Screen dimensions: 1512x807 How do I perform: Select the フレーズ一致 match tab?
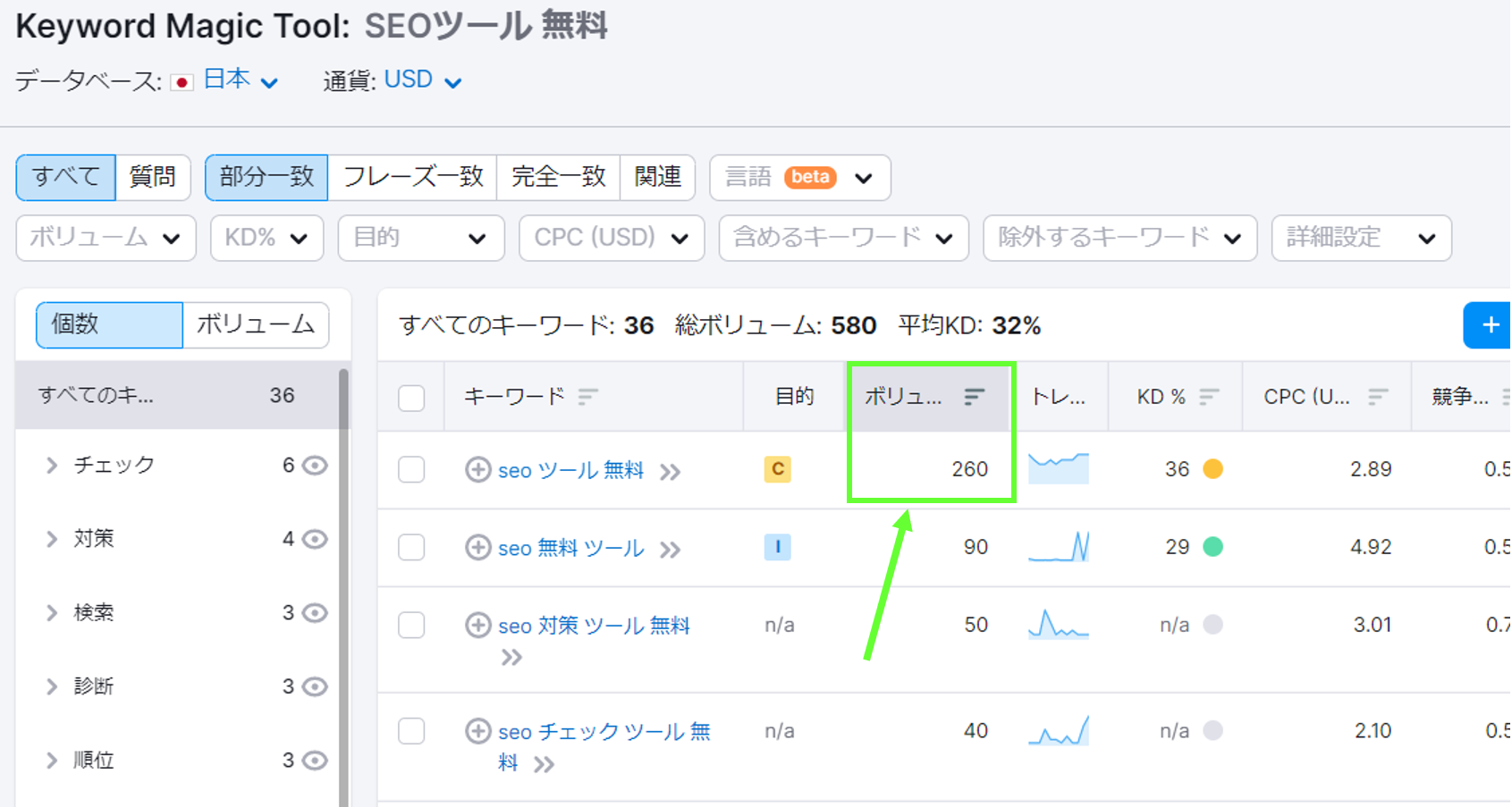[413, 178]
